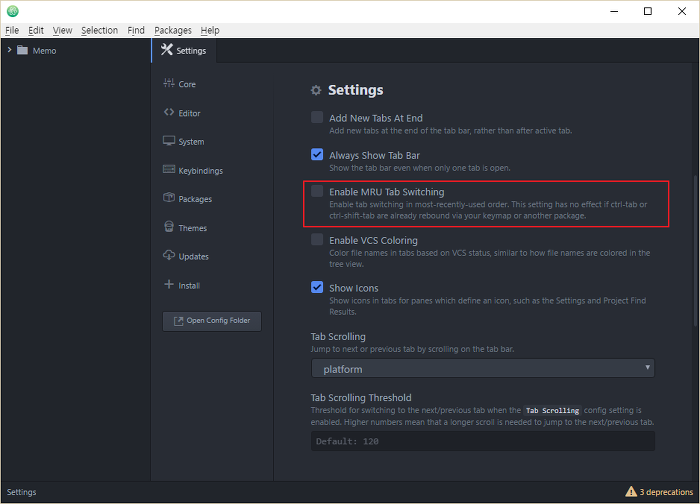Image resolution: width=700 pixels, height=504 pixels.
Task: Click the Packages box icon
Action: pyautogui.click(x=169, y=197)
